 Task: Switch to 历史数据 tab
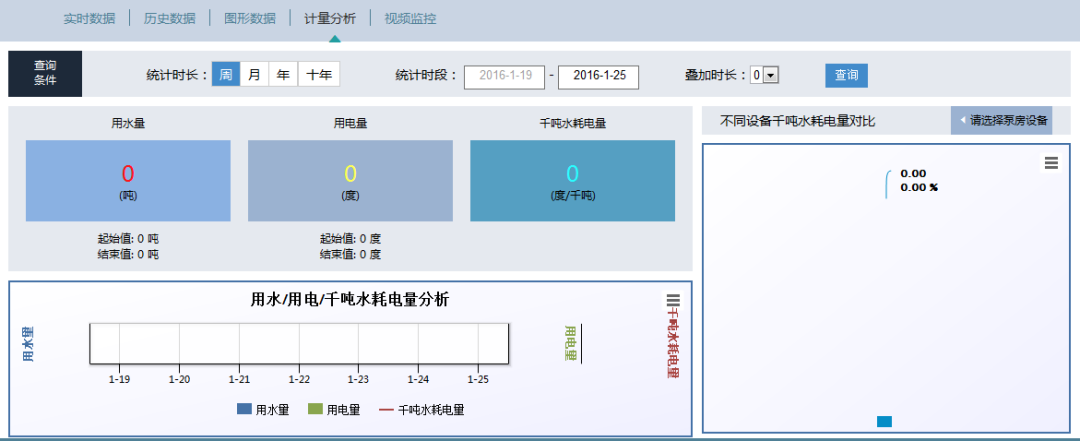(169, 19)
